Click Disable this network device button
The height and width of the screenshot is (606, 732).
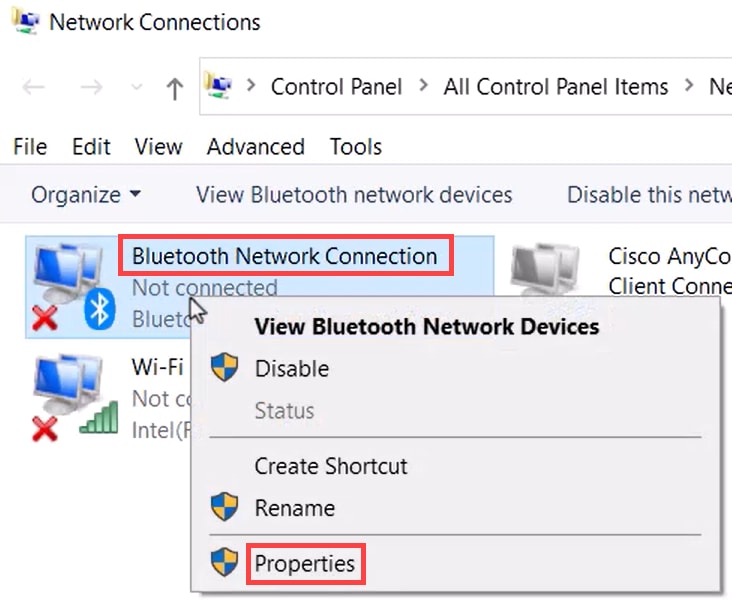pyautogui.click(x=649, y=195)
